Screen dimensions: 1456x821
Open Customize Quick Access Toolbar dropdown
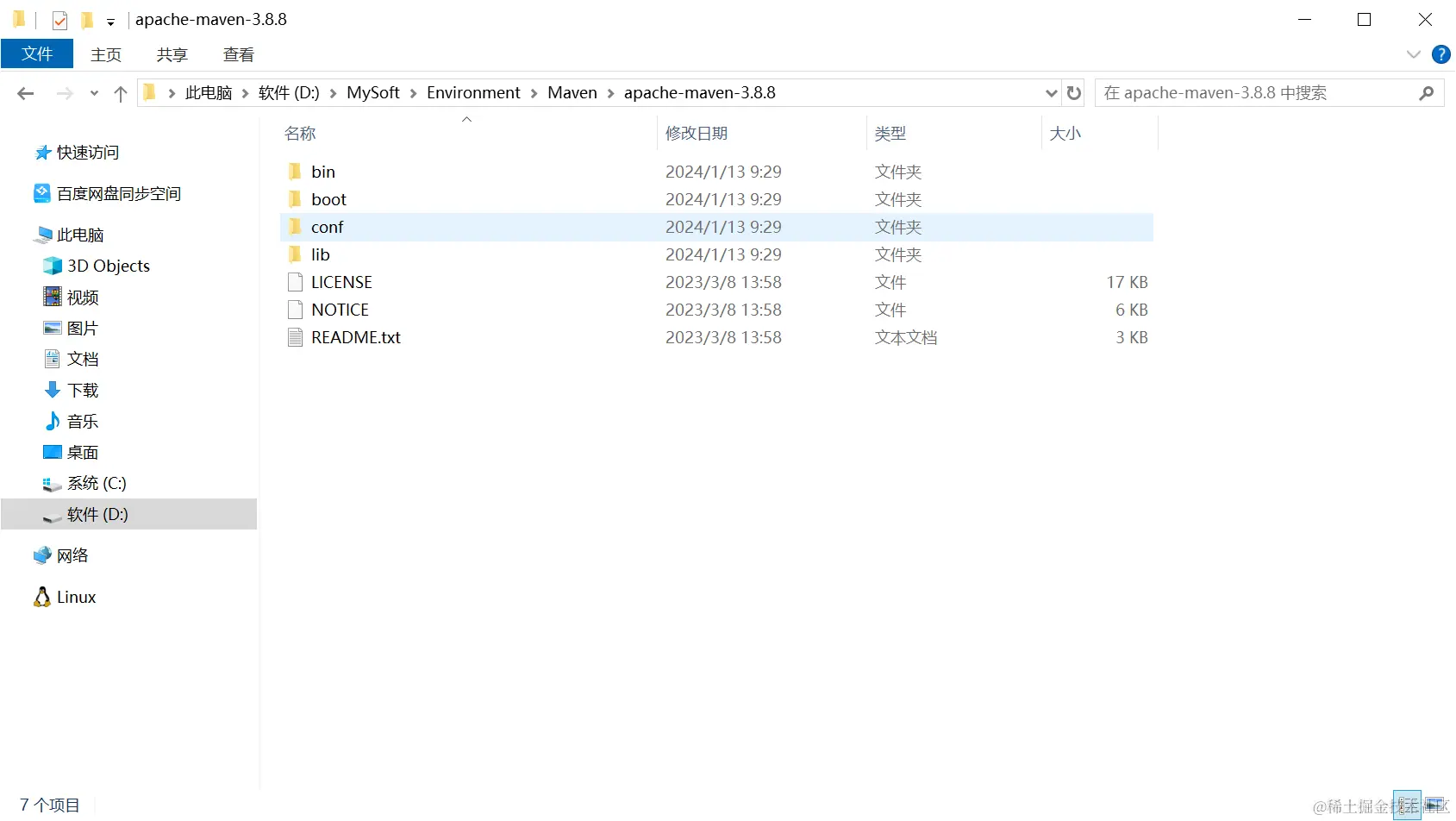(x=110, y=22)
